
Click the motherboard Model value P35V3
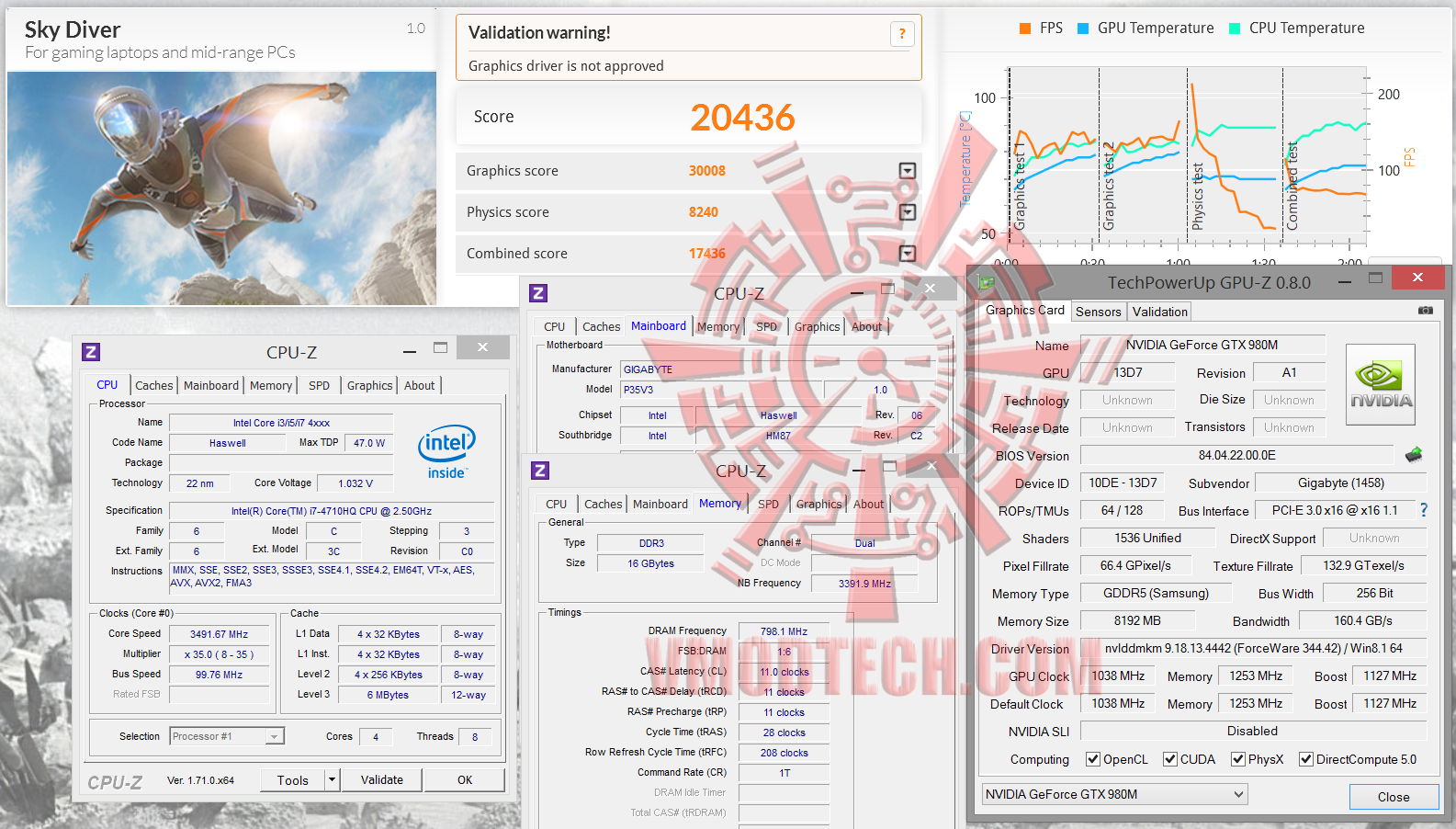click(720, 390)
